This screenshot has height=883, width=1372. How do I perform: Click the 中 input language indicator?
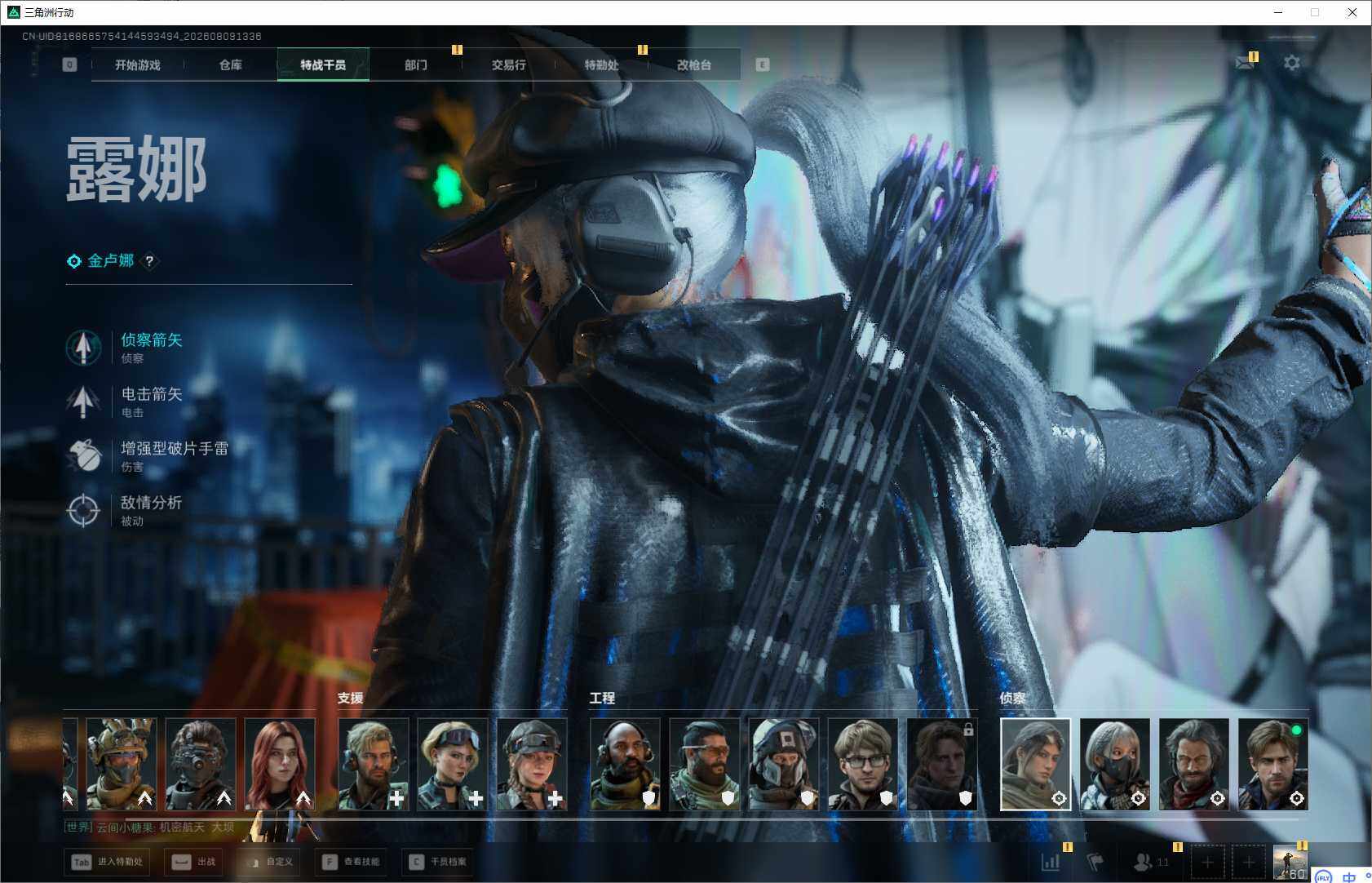tap(1348, 877)
